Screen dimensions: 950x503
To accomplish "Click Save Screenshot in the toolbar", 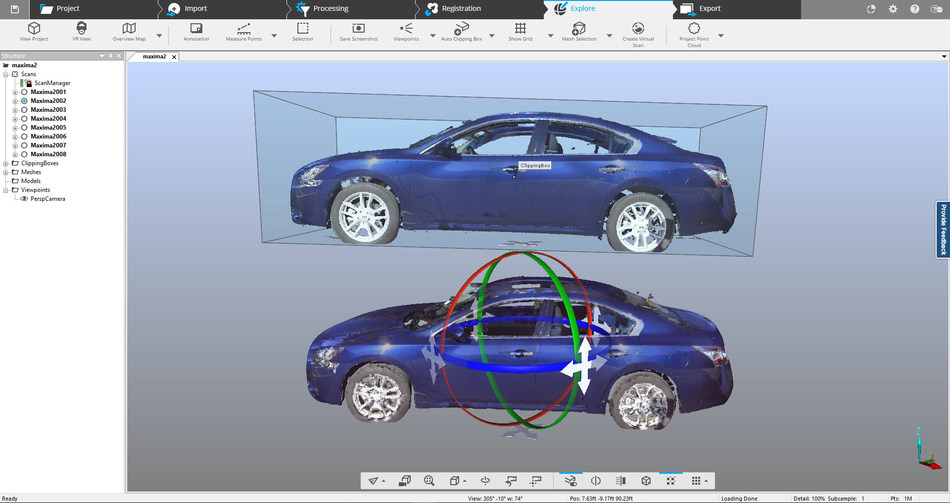I will (x=358, y=30).
